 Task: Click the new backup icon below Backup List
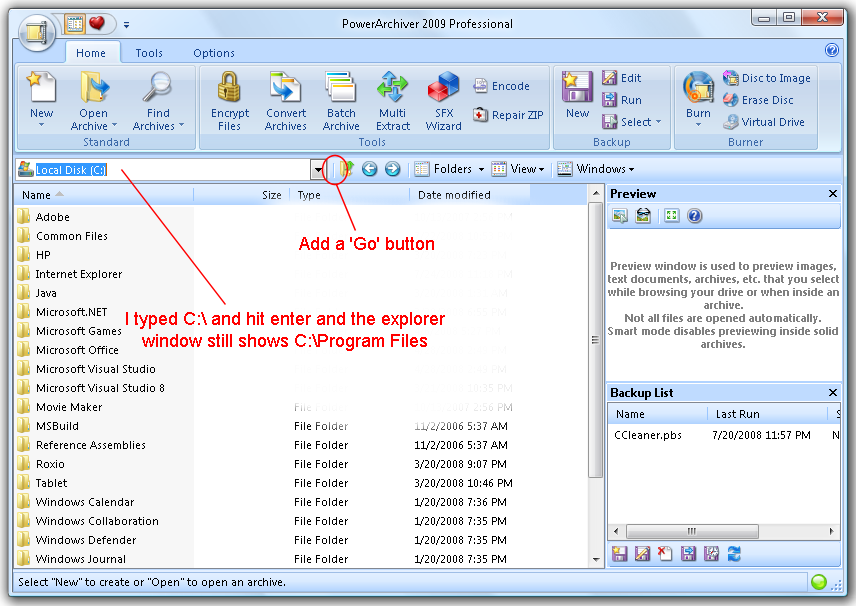[619, 554]
